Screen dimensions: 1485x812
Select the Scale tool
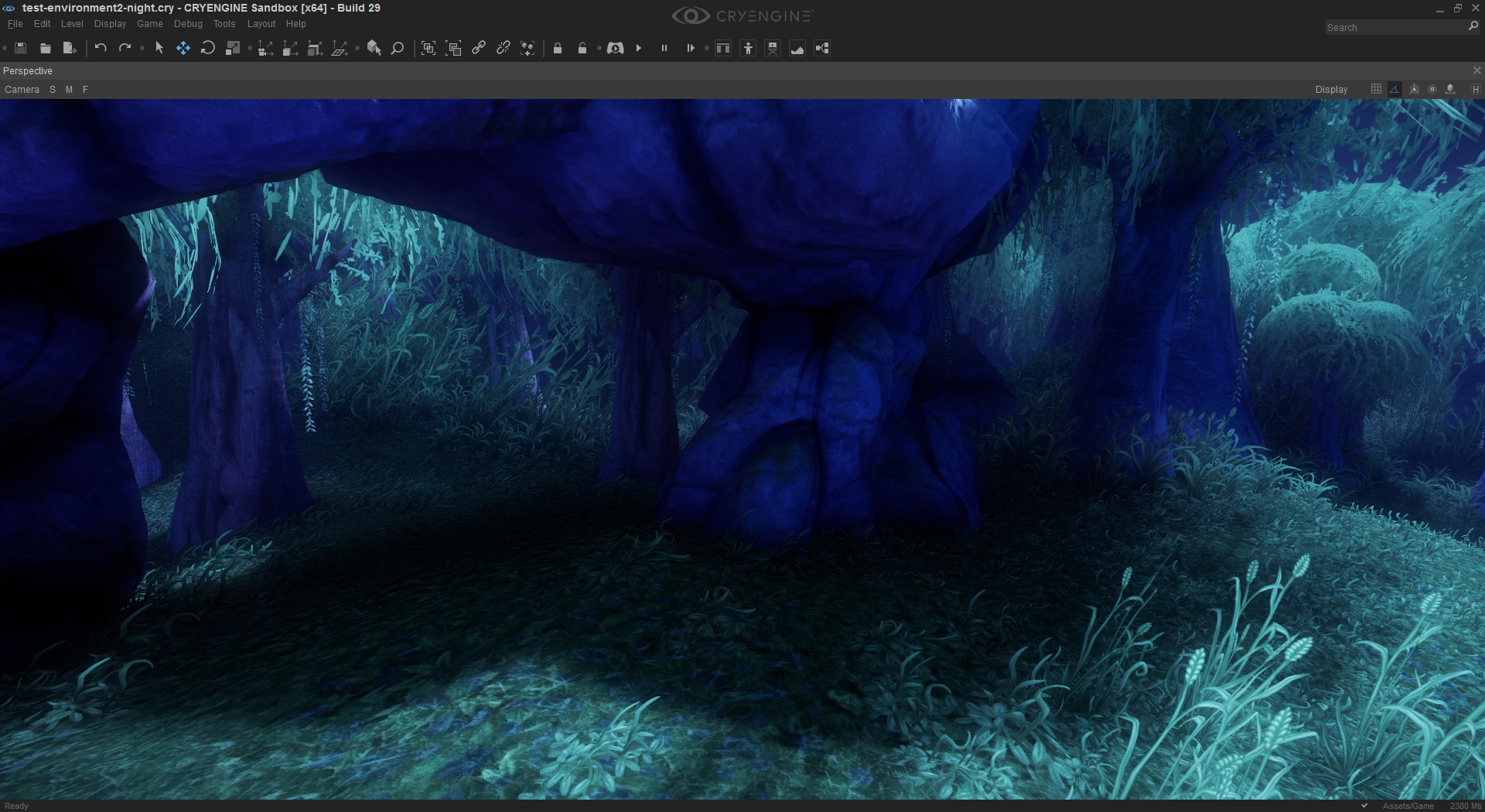click(232, 48)
